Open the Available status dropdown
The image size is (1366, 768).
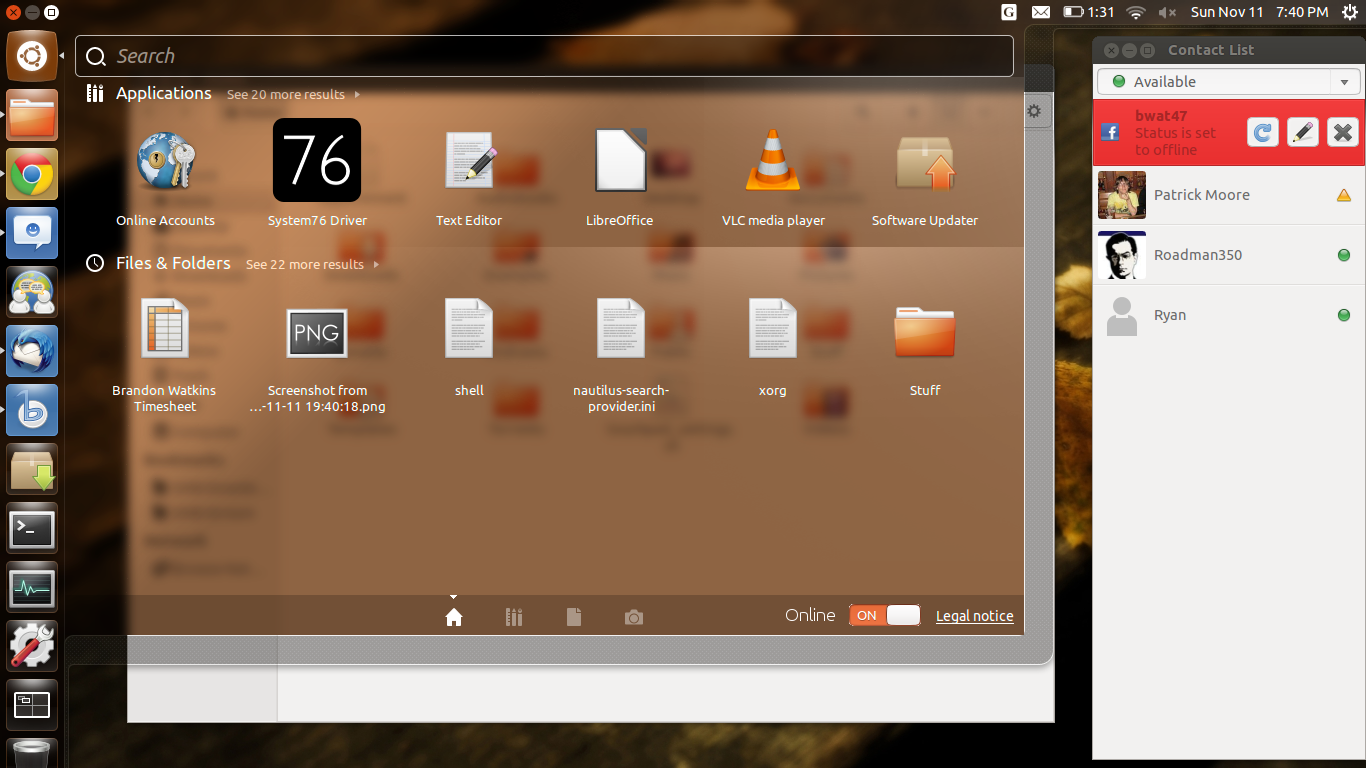1228,82
